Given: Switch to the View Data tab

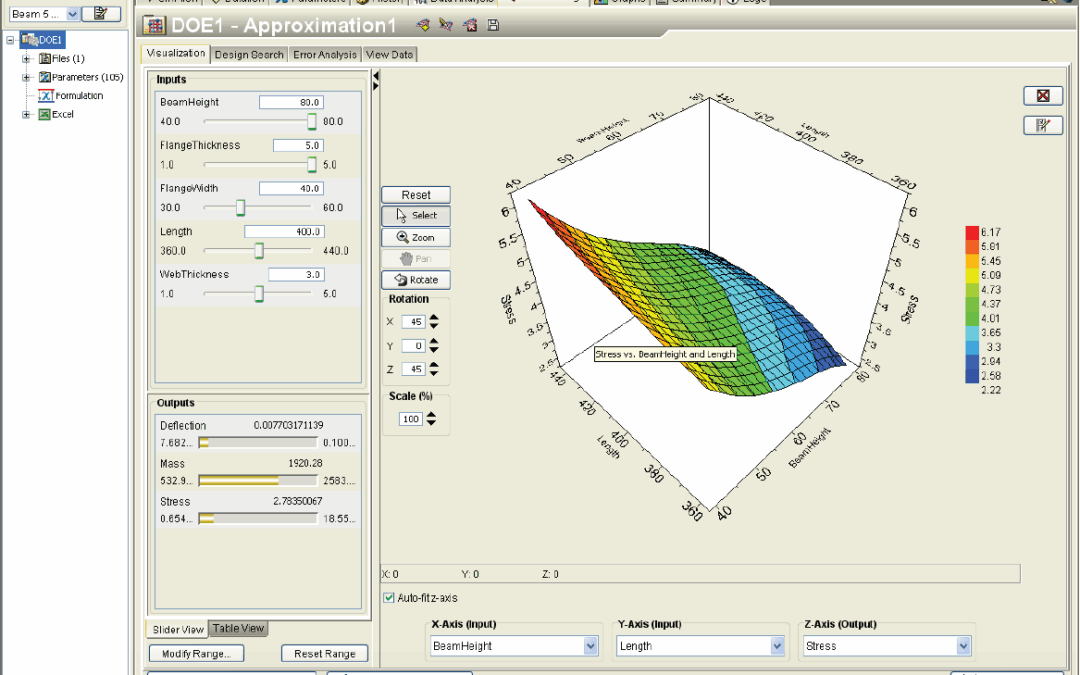Looking at the screenshot, I should [390, 54].
